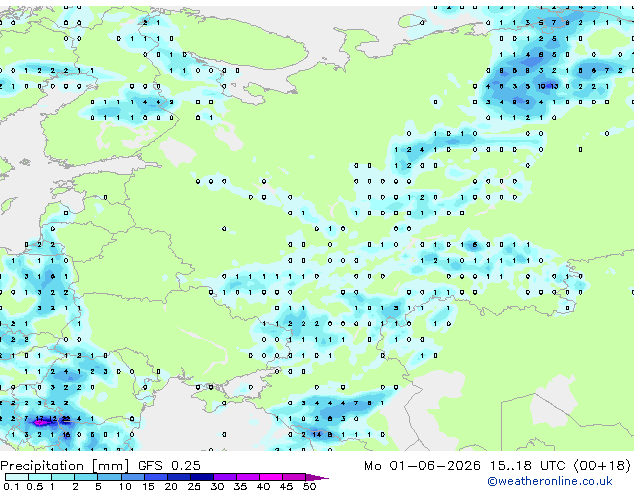Click the forecast date Mo 01-06-2026 text

(x=422, y=466)
